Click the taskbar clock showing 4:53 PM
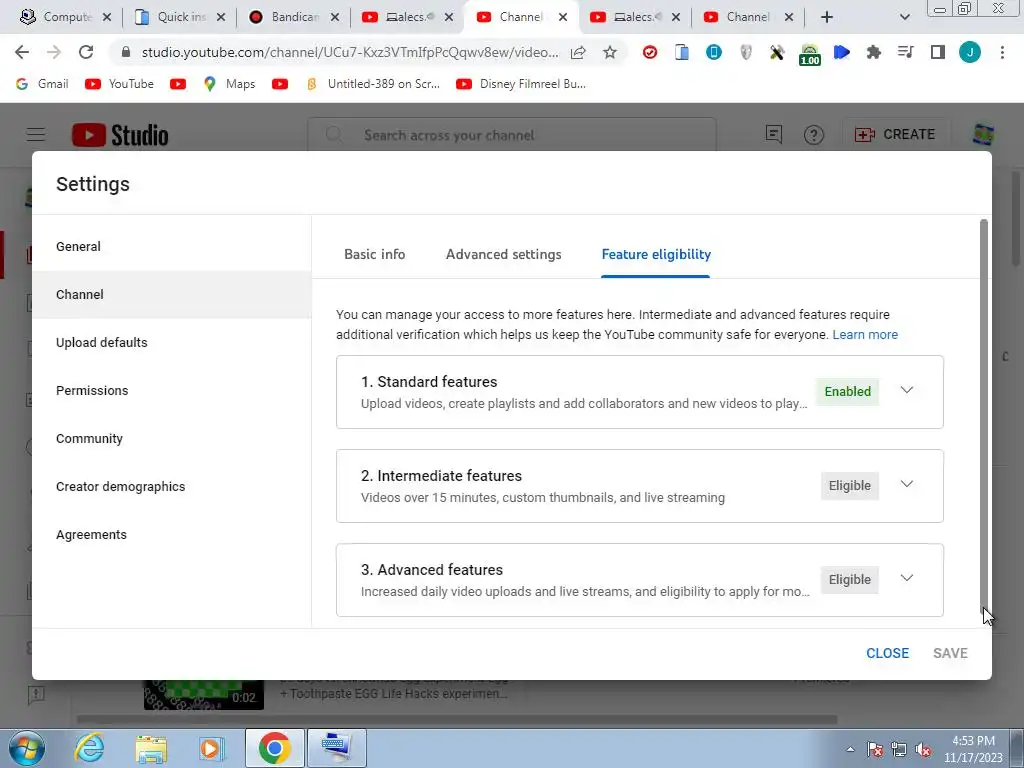 (x=973, y=749)
